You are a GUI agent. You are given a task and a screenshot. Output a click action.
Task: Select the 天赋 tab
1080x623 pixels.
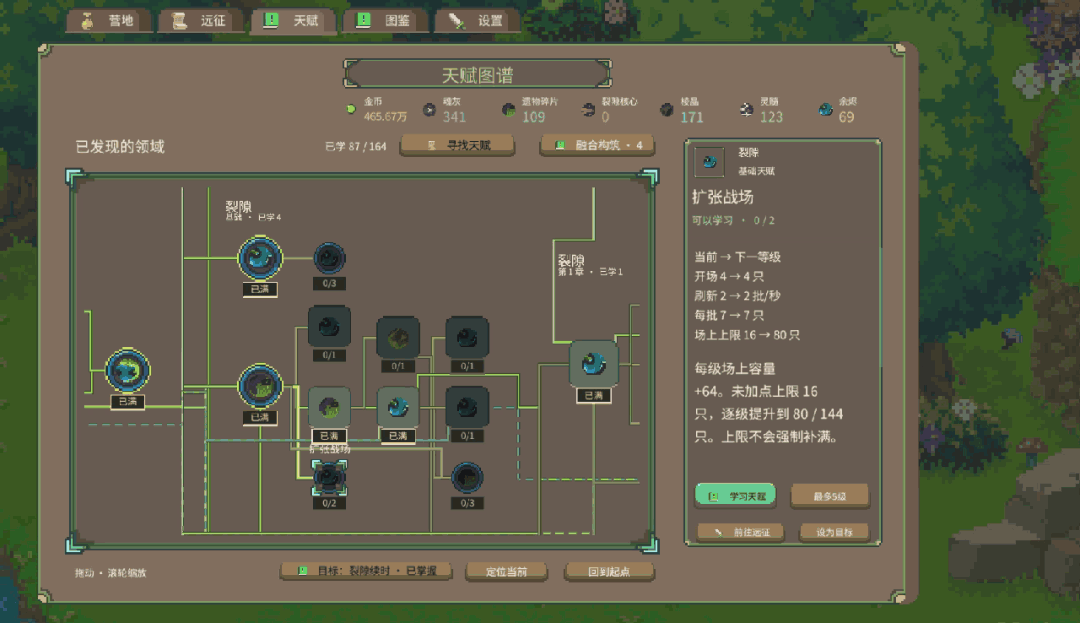click(x=293, y=21)
